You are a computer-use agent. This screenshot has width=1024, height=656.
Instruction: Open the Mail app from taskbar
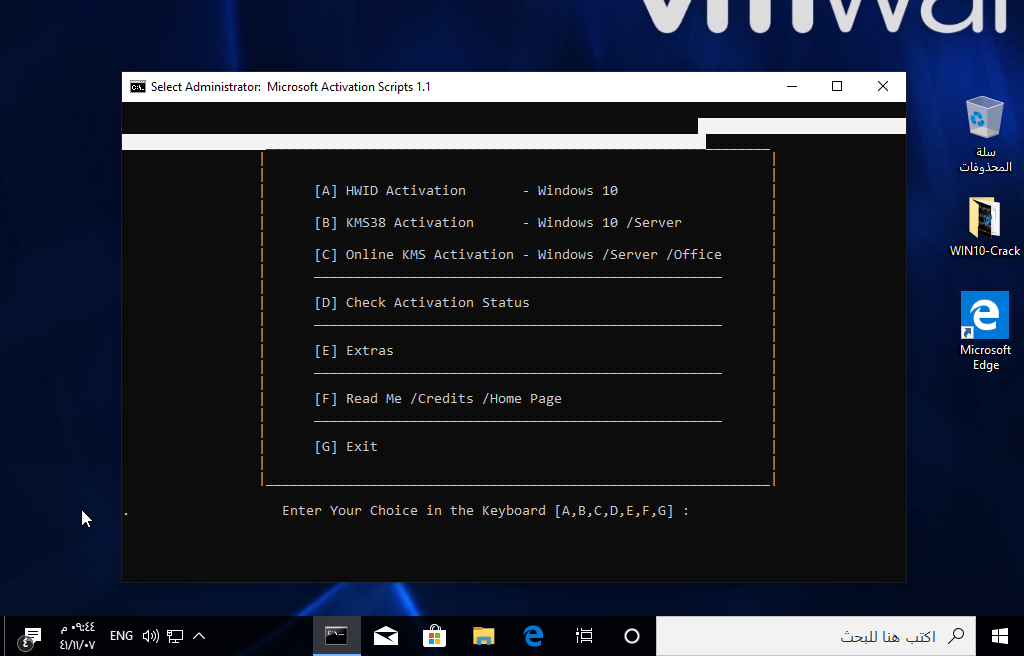point(386,636)
